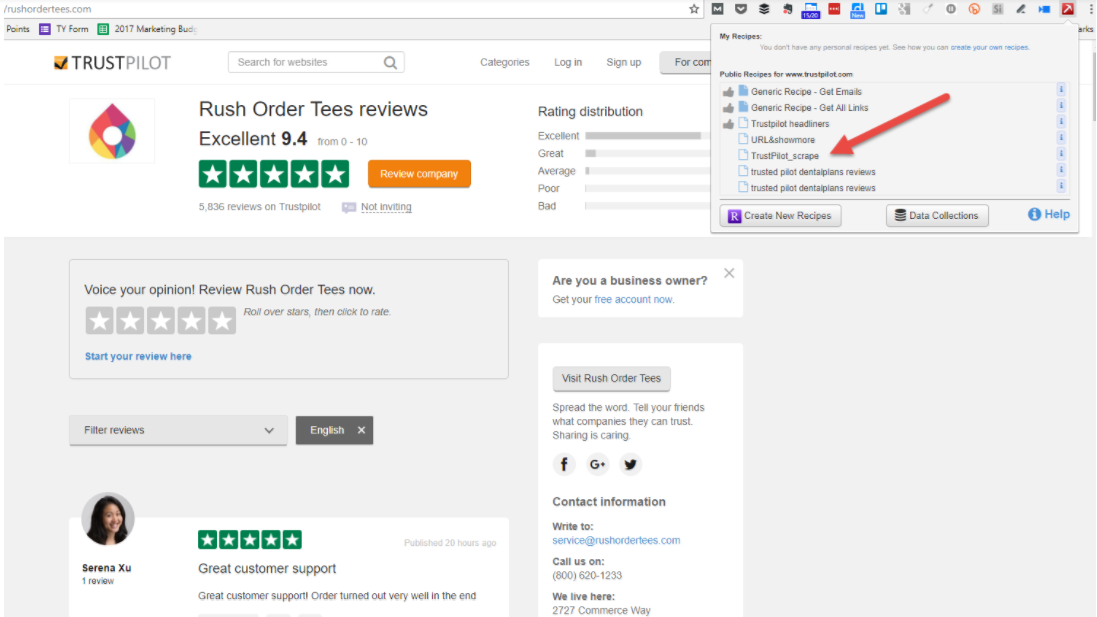Click the bookmark star in the address bar

click(694, 9)
